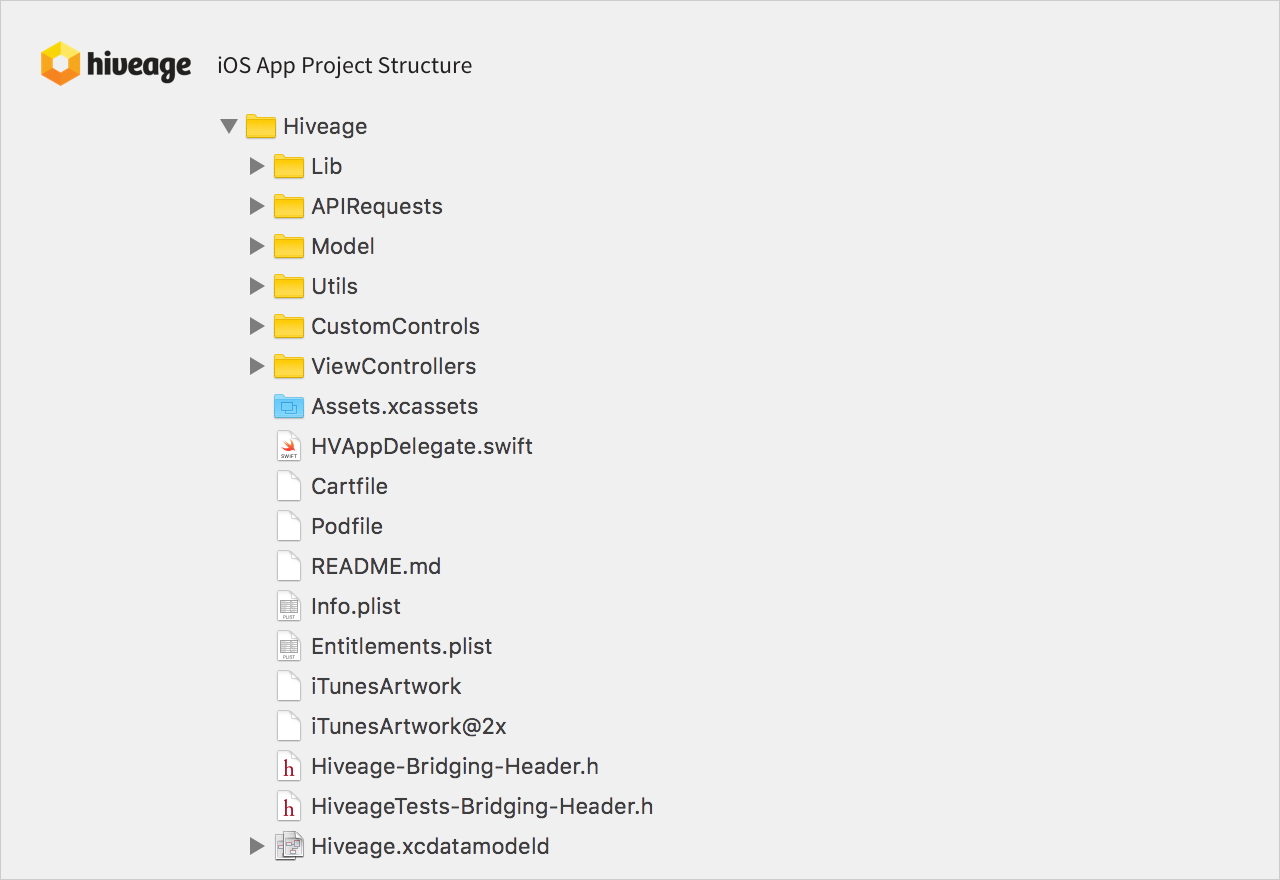Select the Cartfile name text
1280x880 pixels.
tap(349, 486)
